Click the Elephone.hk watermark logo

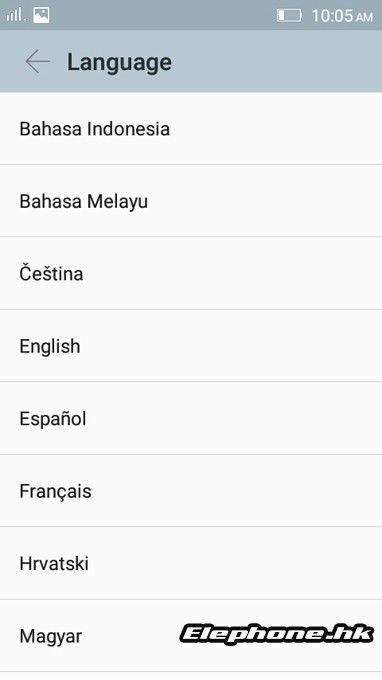point(277,635)
